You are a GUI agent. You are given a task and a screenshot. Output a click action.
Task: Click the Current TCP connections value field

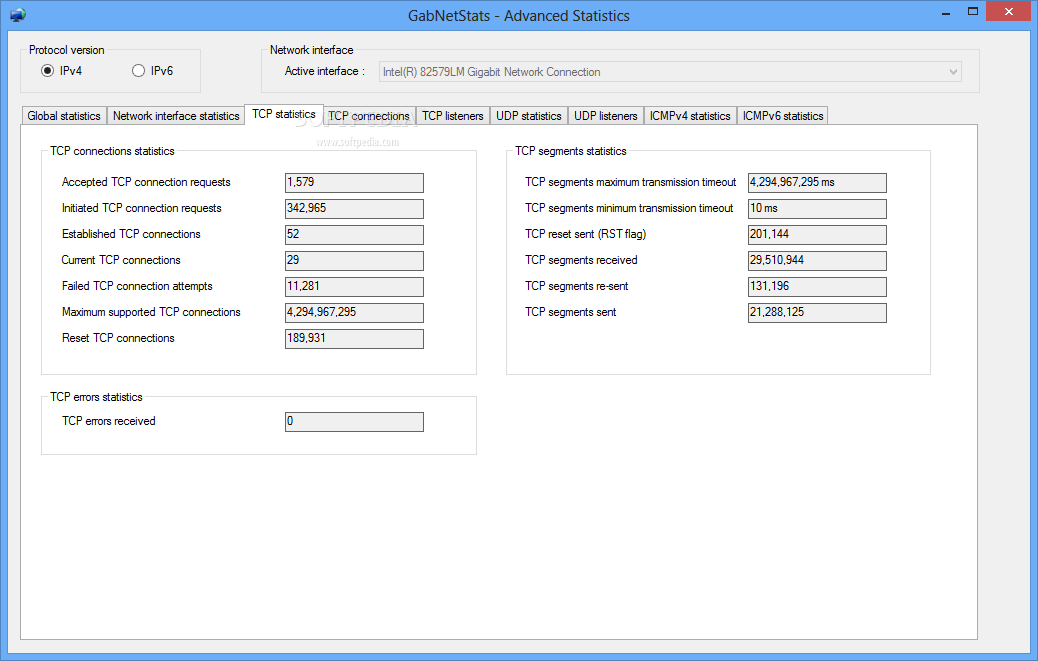coord(354,260)
